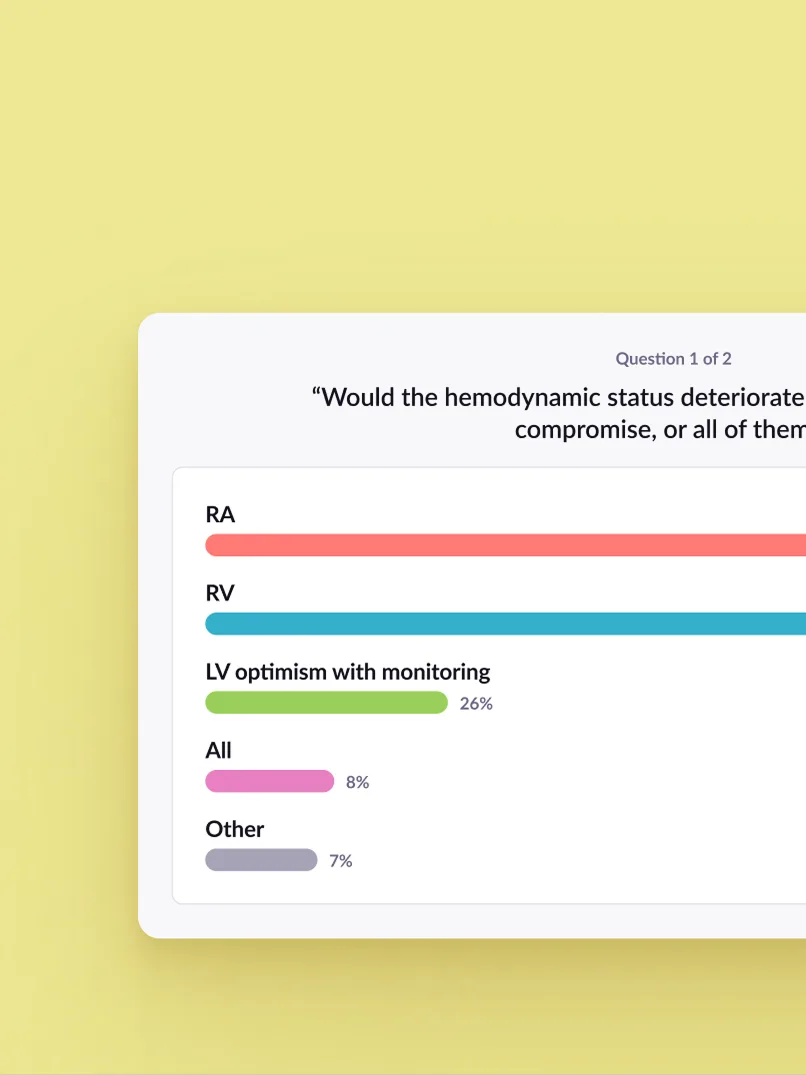The image size is (806, 1075).
Task: Click the 8% percentage value
Action: click(x=358, y=783)
